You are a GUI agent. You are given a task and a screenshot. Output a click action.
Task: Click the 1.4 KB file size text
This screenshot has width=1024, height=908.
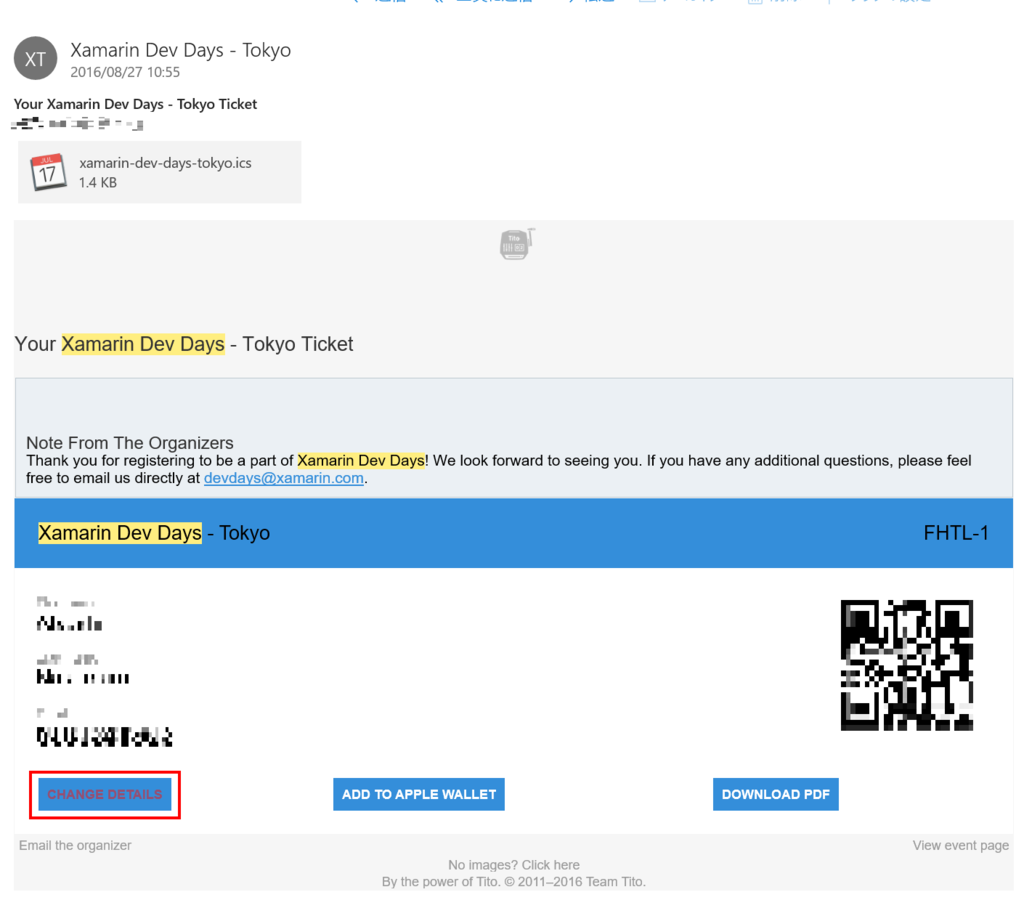tap(98, 183)
